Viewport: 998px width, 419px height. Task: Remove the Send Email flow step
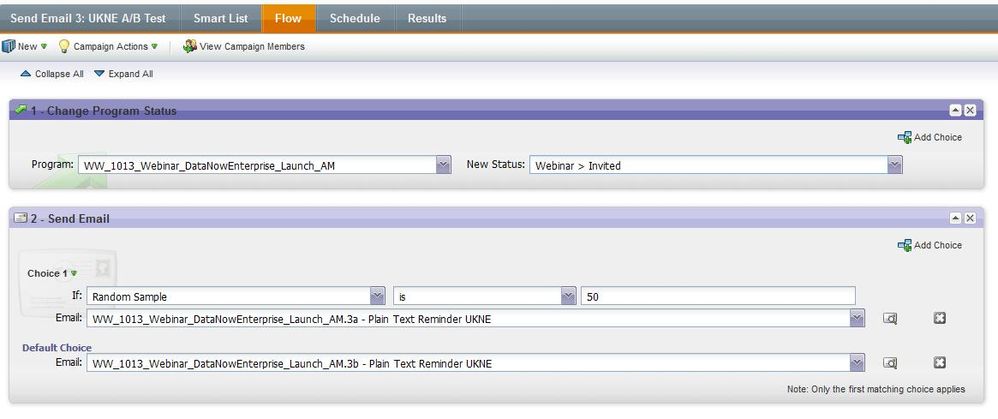[970, 218]
